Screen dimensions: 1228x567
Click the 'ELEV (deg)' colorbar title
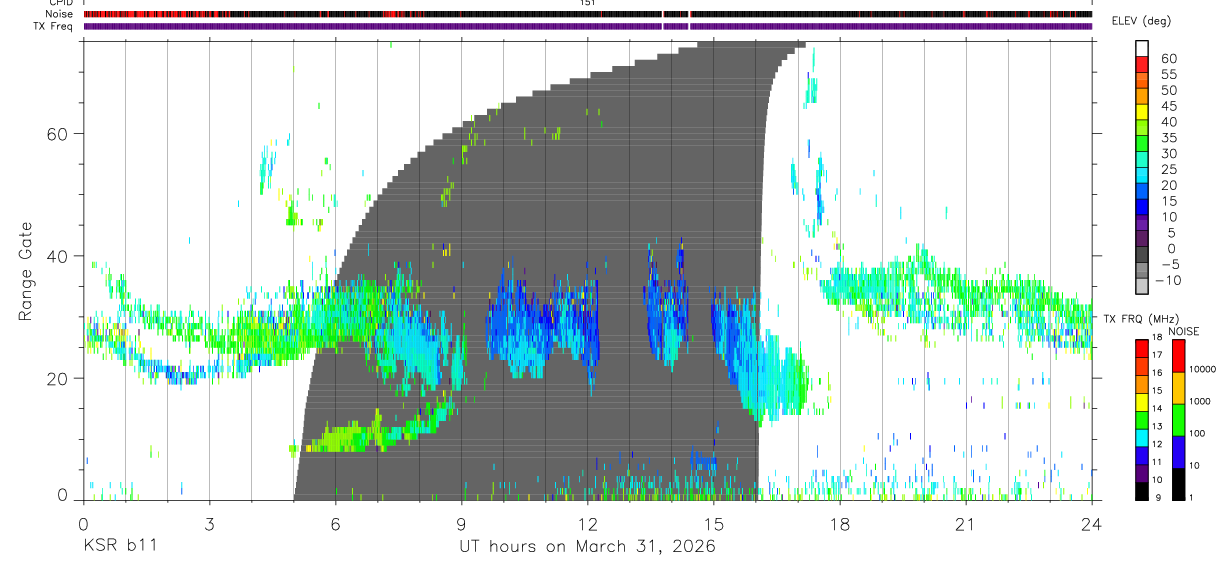[1142, 21]
